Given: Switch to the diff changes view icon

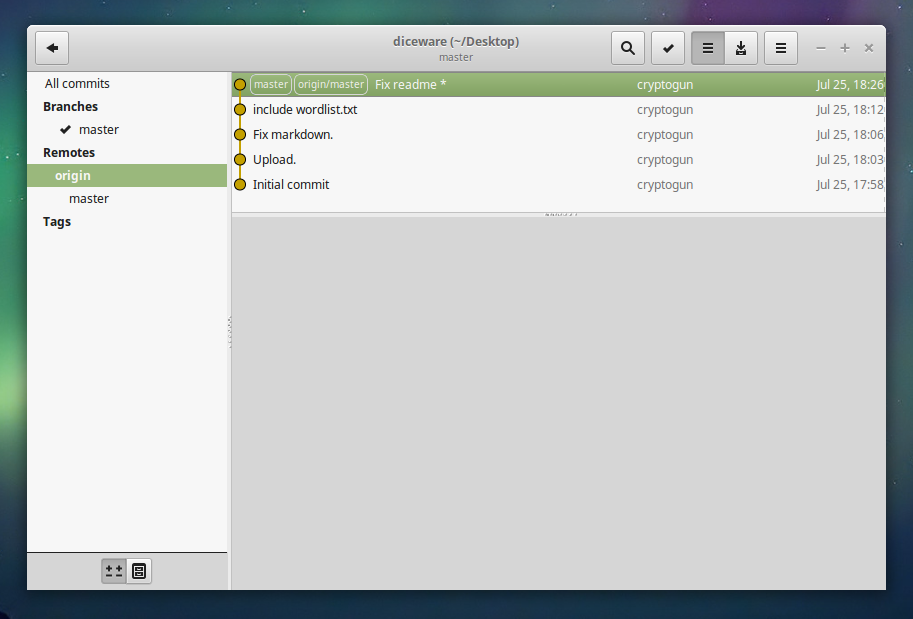Looking at the screenshot, I should (113, 571).
